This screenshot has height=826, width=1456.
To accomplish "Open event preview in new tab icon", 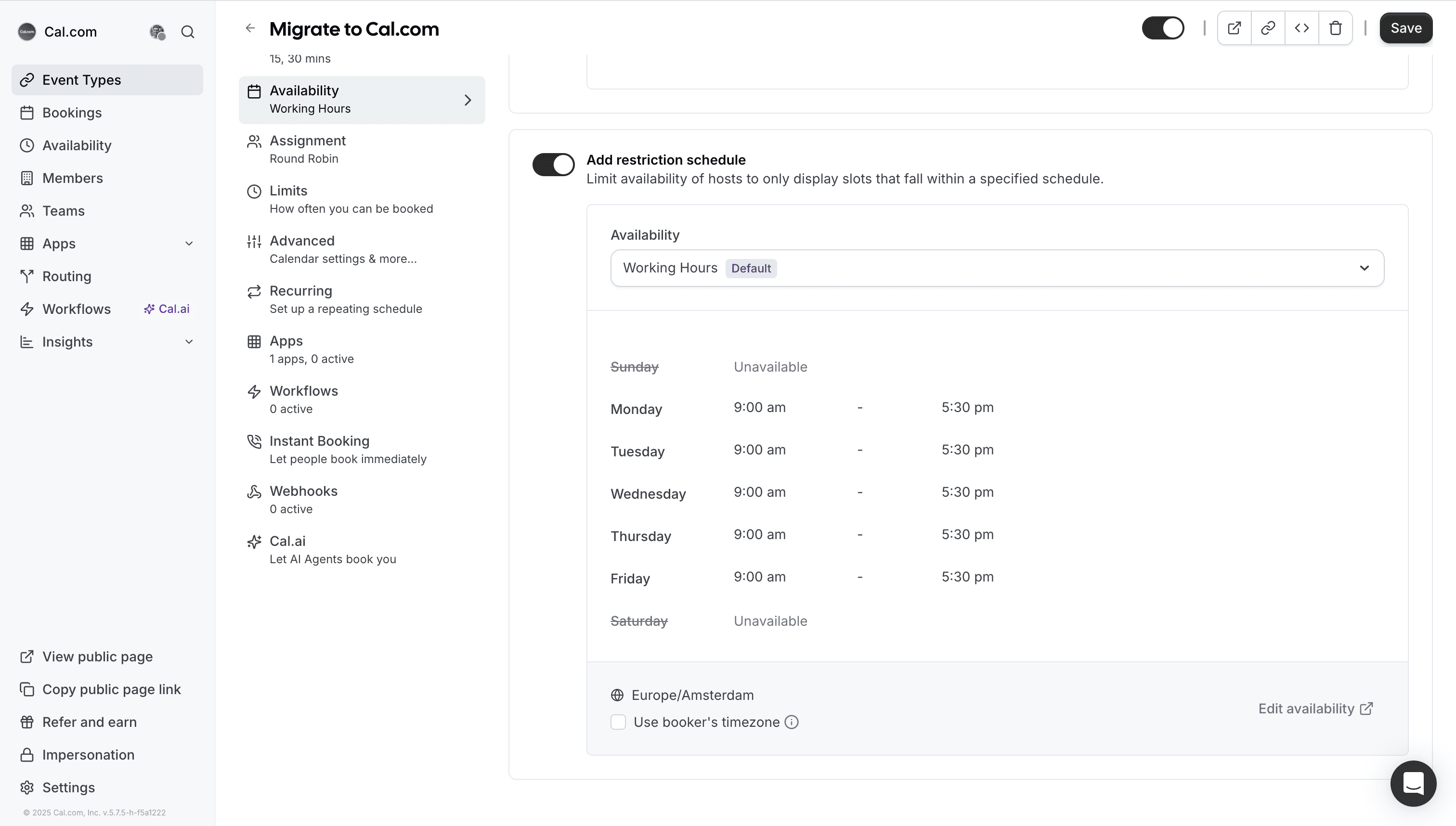I will [x=1234, y=28].
